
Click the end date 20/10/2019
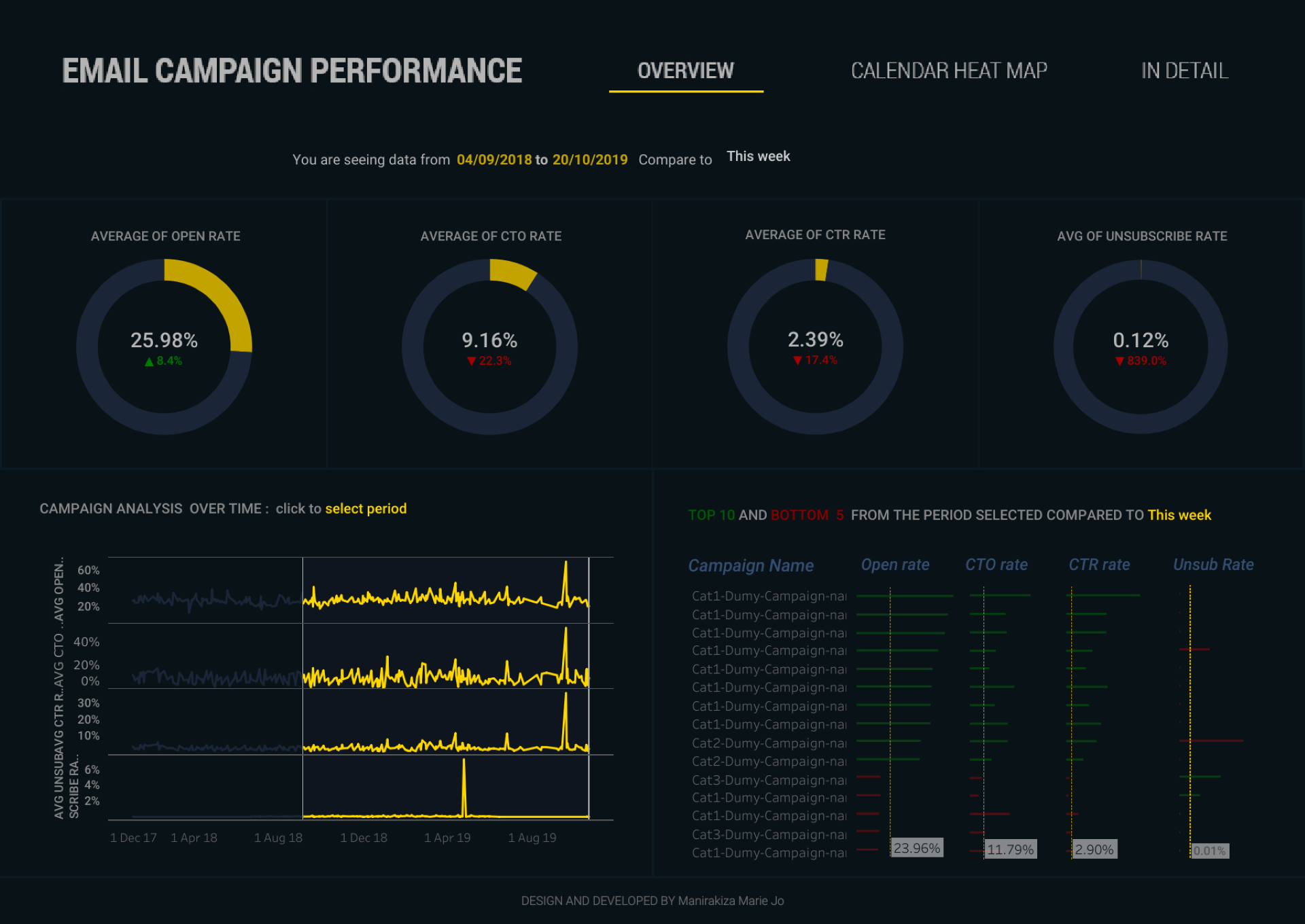[589, 160]
